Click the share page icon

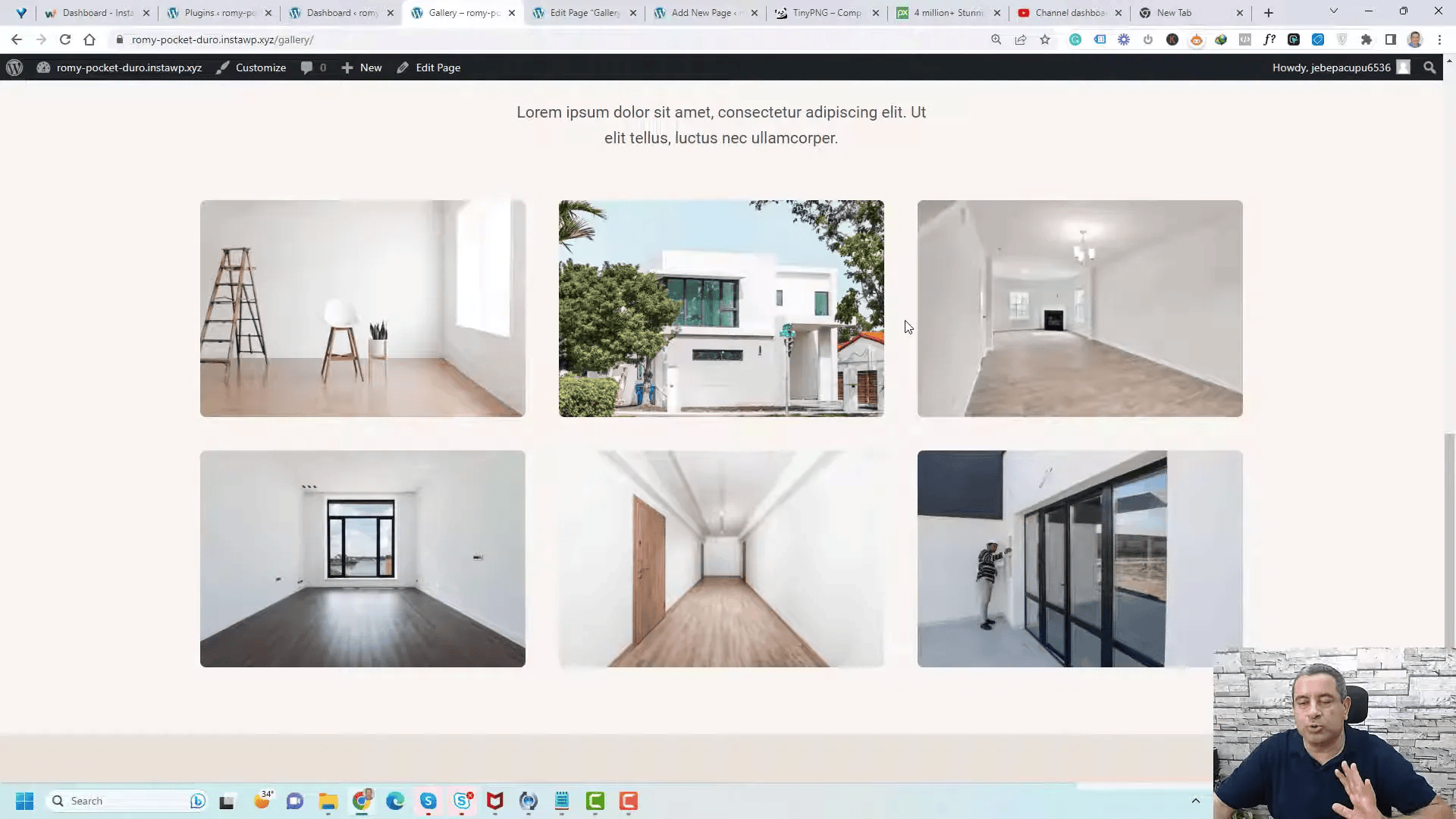pos(1021,39)
